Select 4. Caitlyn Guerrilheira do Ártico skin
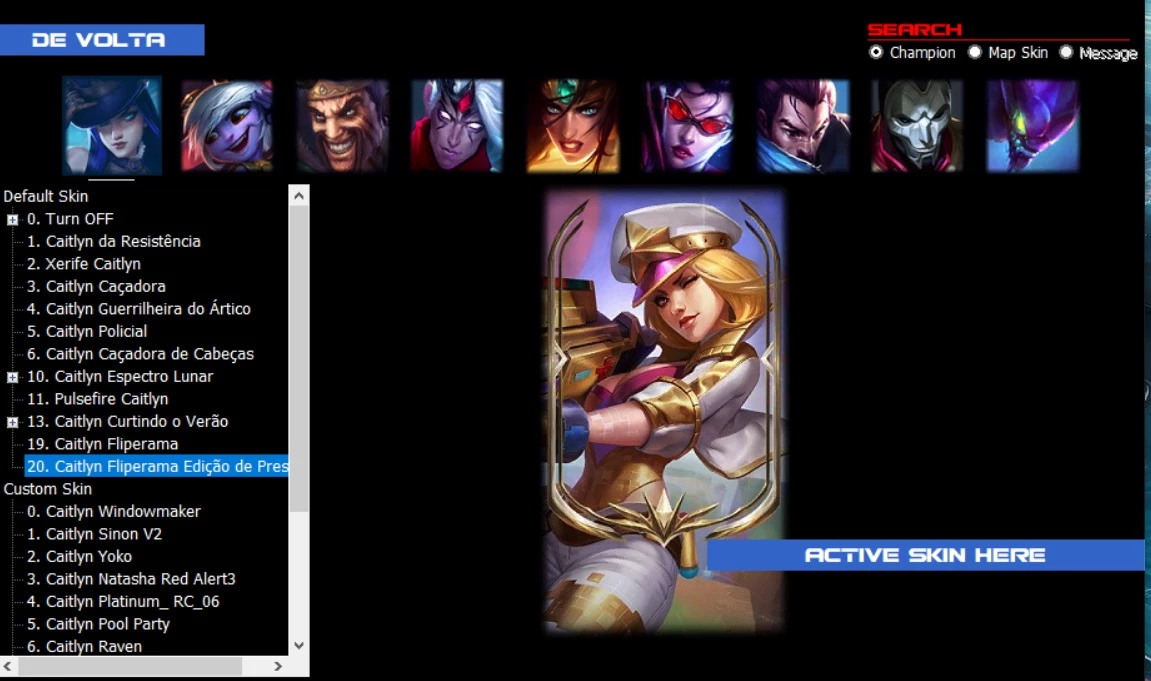1151x681 pixels. [139, 309]
